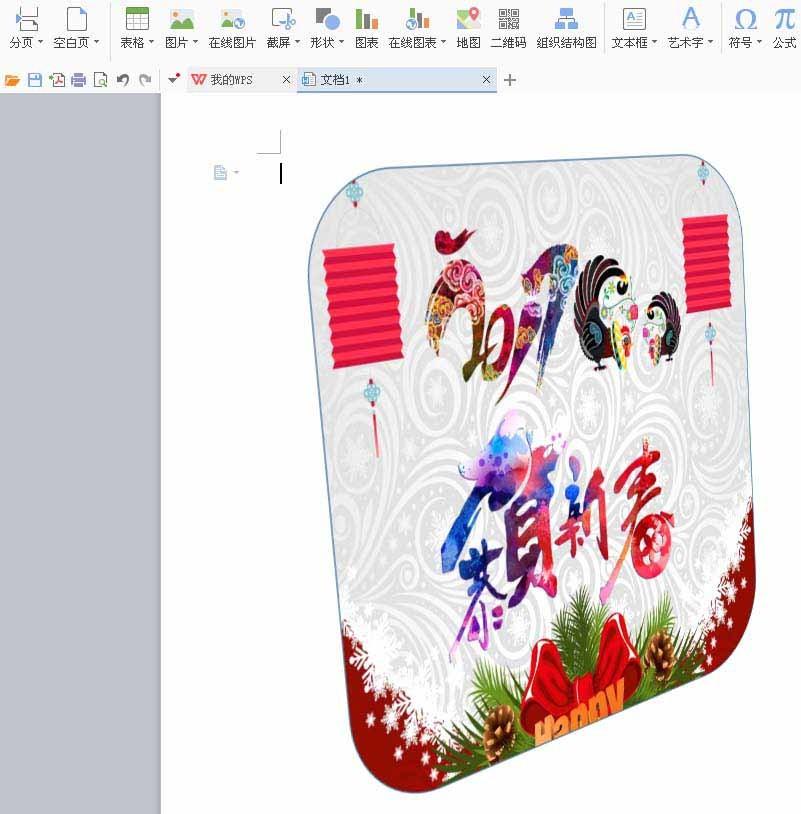Viewport: 801px width, 814px height.
Task: Click the + button to open new document
Action: click(x=510, y=79)
